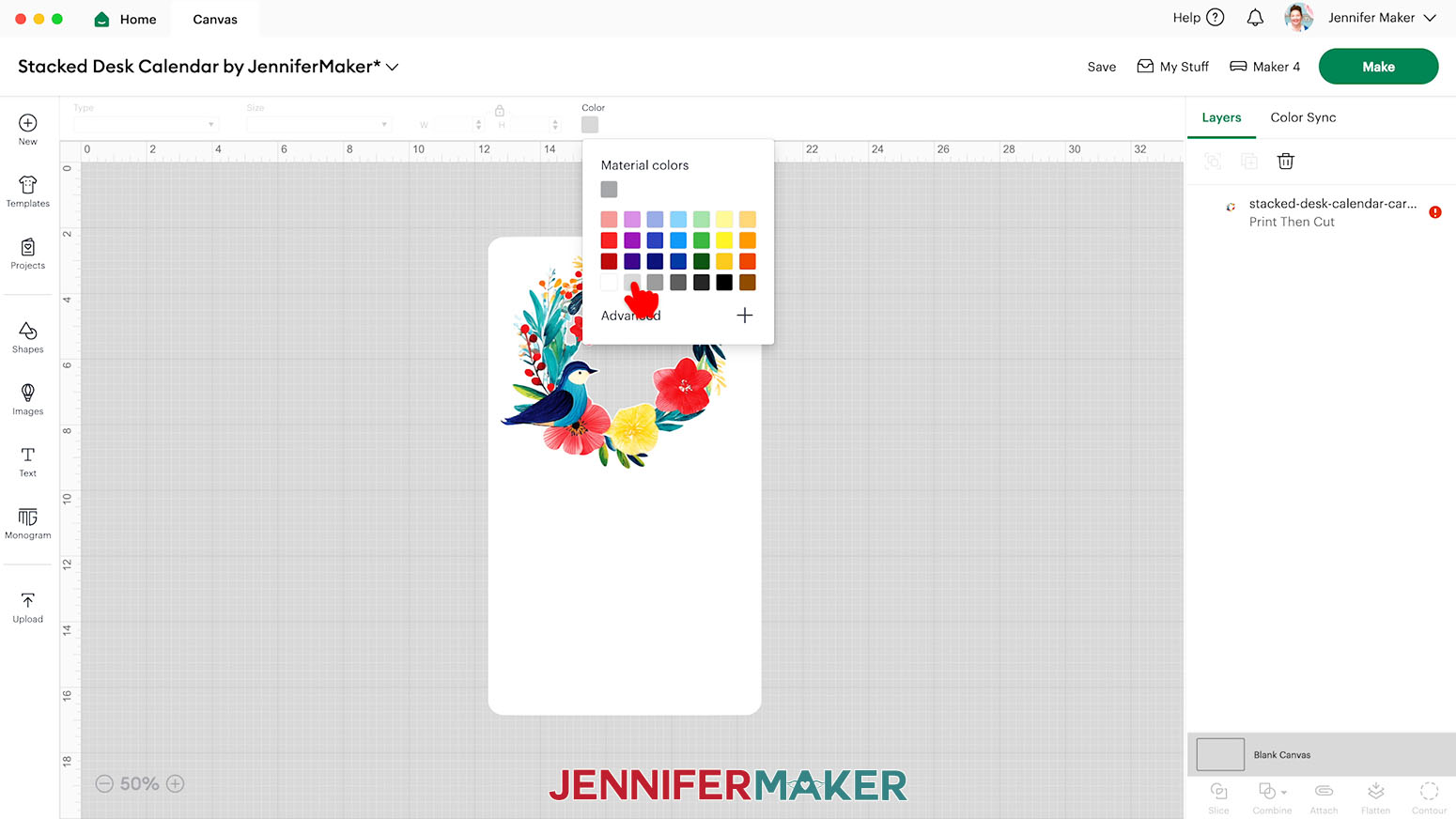Pick the dark green color swatch

702,261
